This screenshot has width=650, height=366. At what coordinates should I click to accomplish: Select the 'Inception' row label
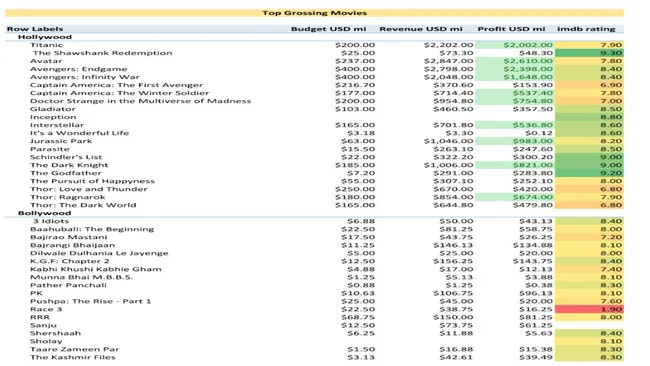[x=53, y=117]
